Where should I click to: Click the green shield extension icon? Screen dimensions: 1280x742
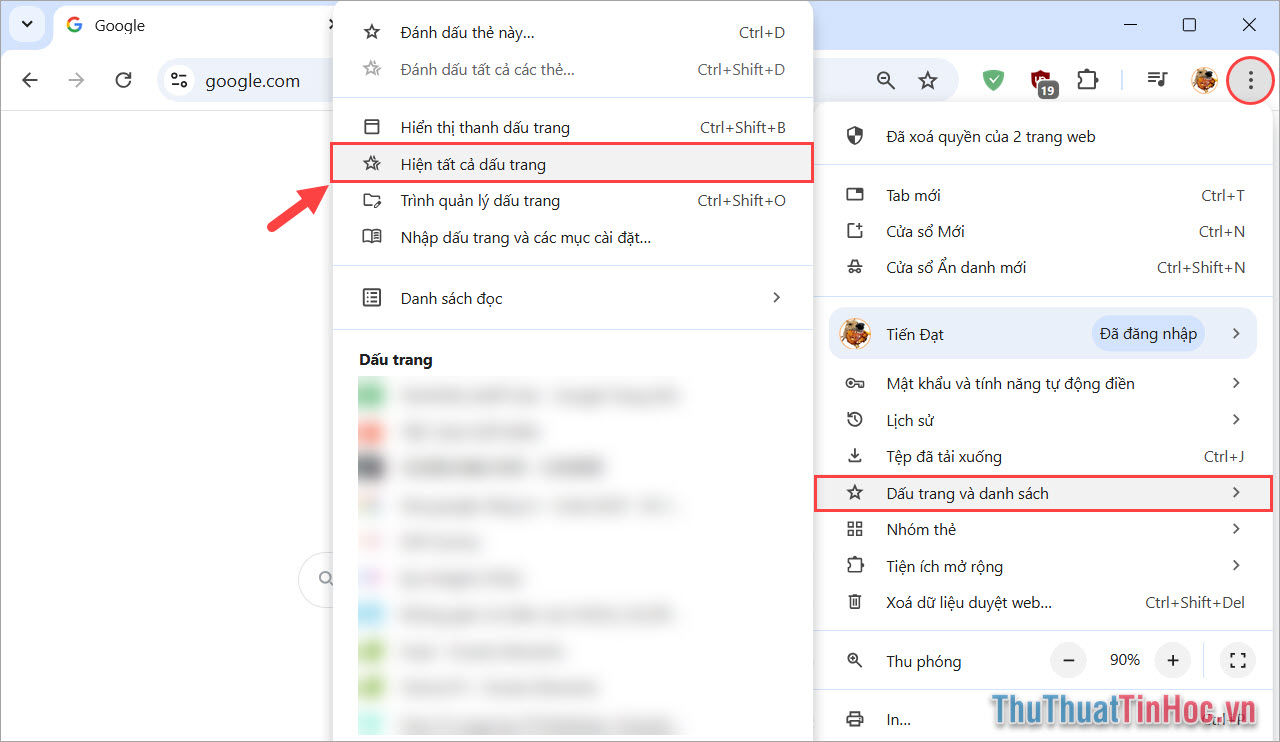[x=993, y=81]
